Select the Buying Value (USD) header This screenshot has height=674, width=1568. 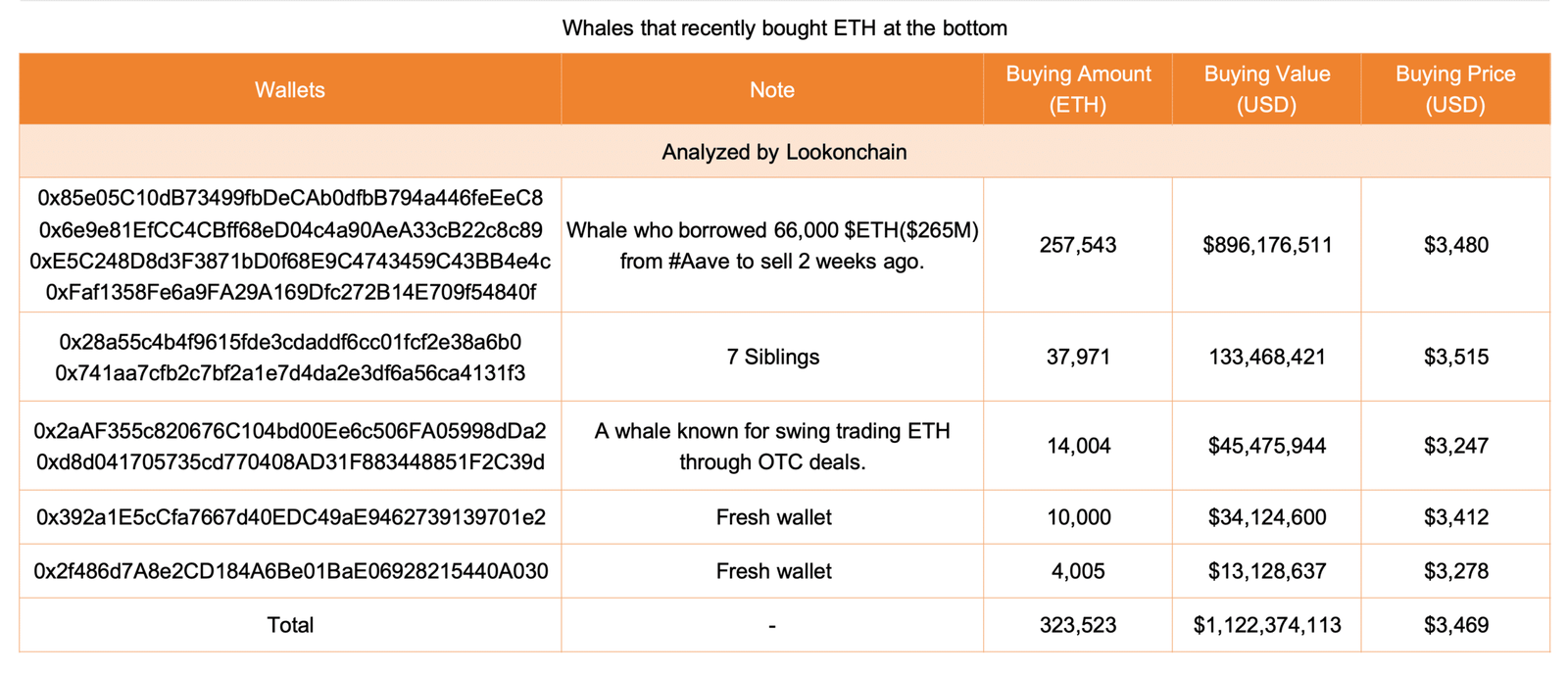point(1267,90)
